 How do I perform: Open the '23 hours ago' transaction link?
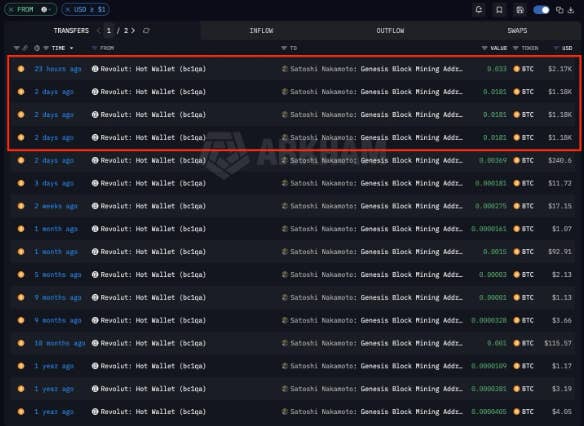58,69
